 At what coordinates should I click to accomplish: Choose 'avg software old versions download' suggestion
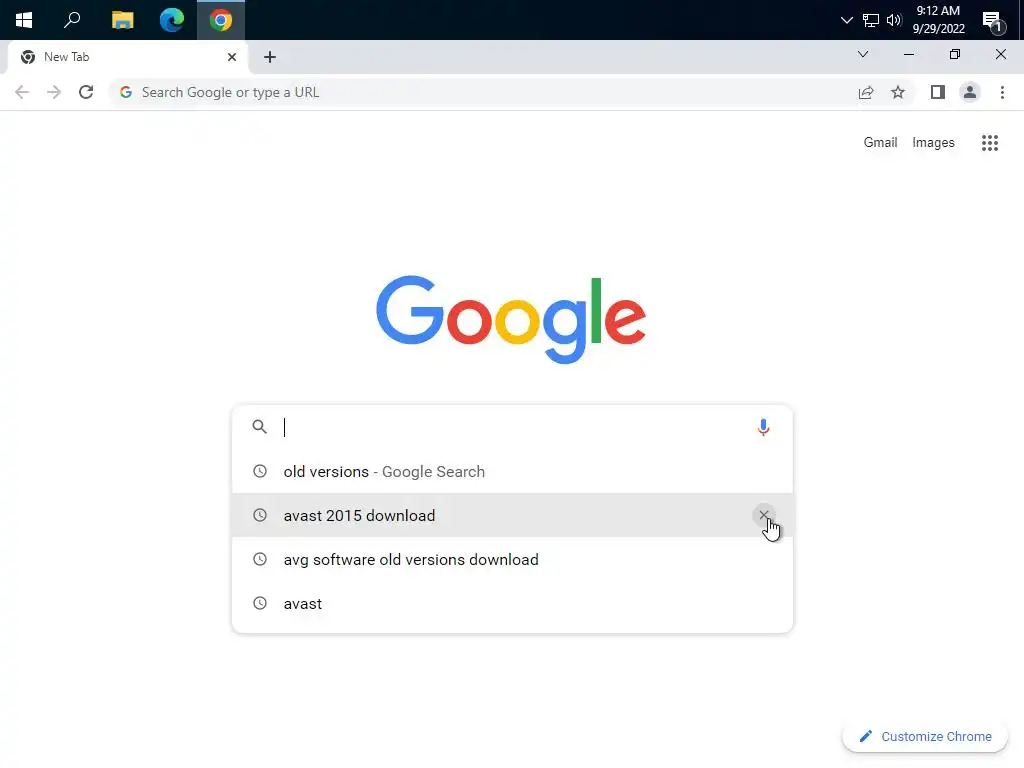(x=512, y=560)
